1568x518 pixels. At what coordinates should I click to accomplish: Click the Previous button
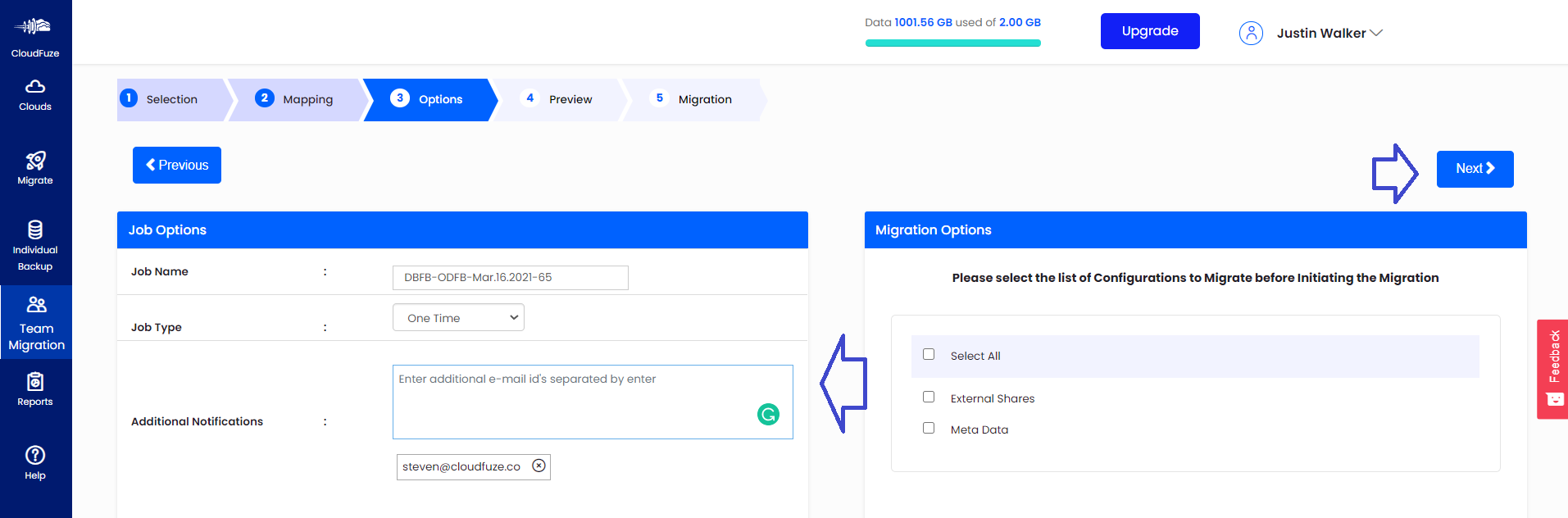(177, 165)
